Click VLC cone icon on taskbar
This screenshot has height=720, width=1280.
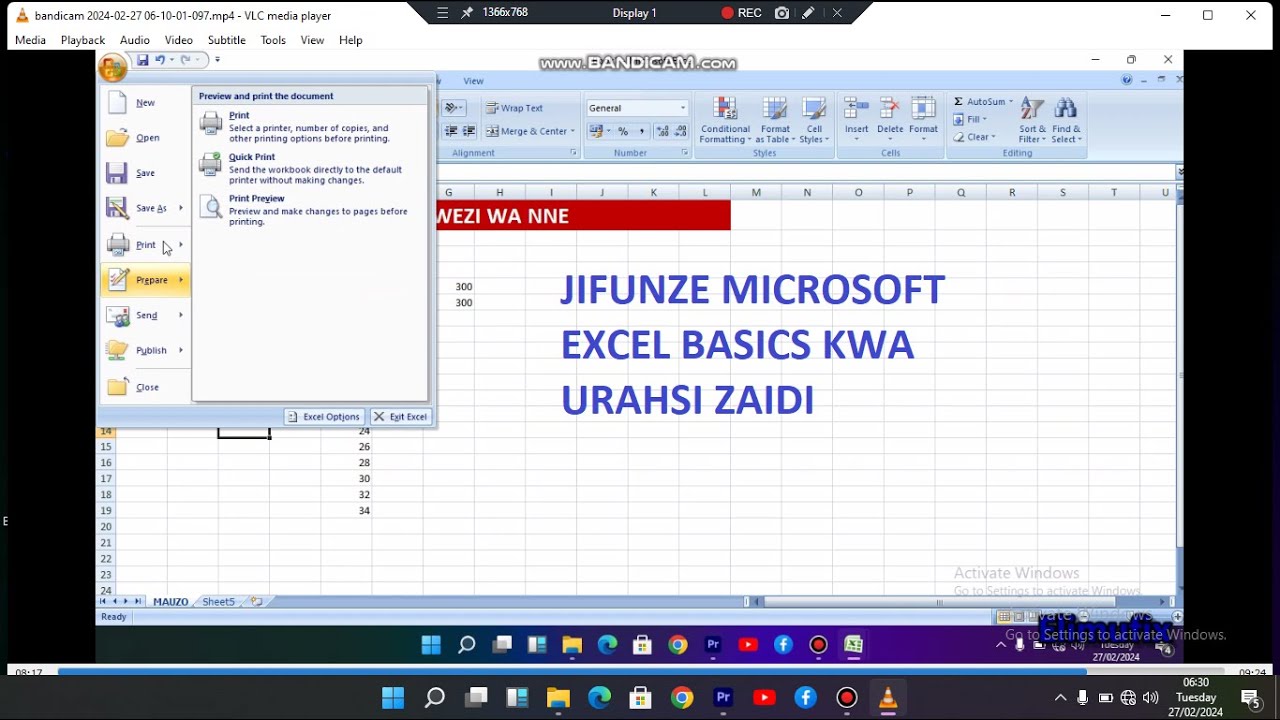click(888, 698)
